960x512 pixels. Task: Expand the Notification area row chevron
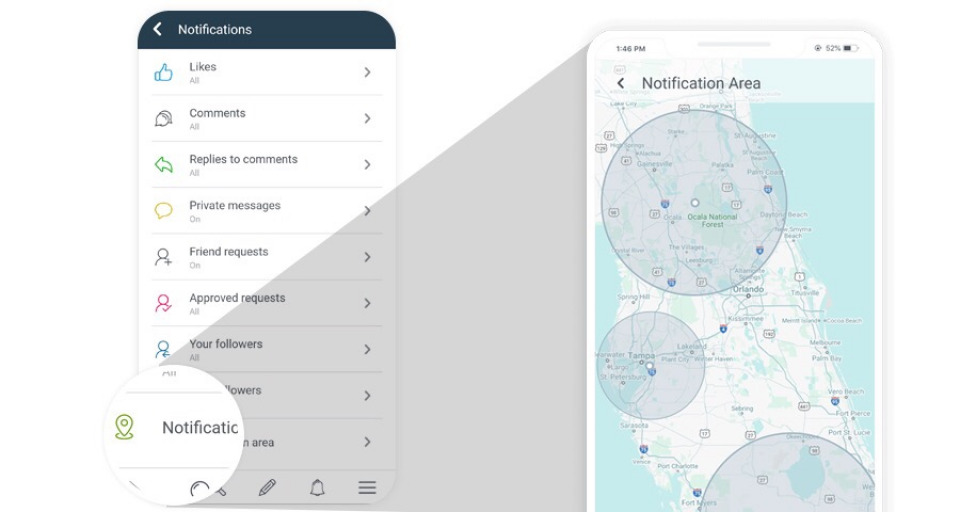point(367,442)
